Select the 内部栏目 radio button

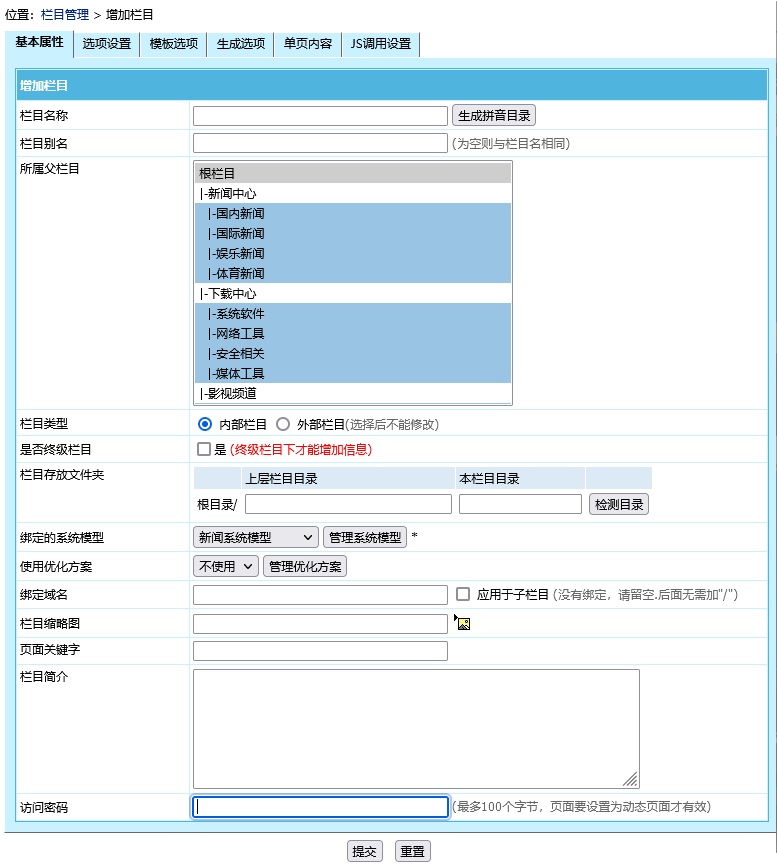tap(206, 424)
